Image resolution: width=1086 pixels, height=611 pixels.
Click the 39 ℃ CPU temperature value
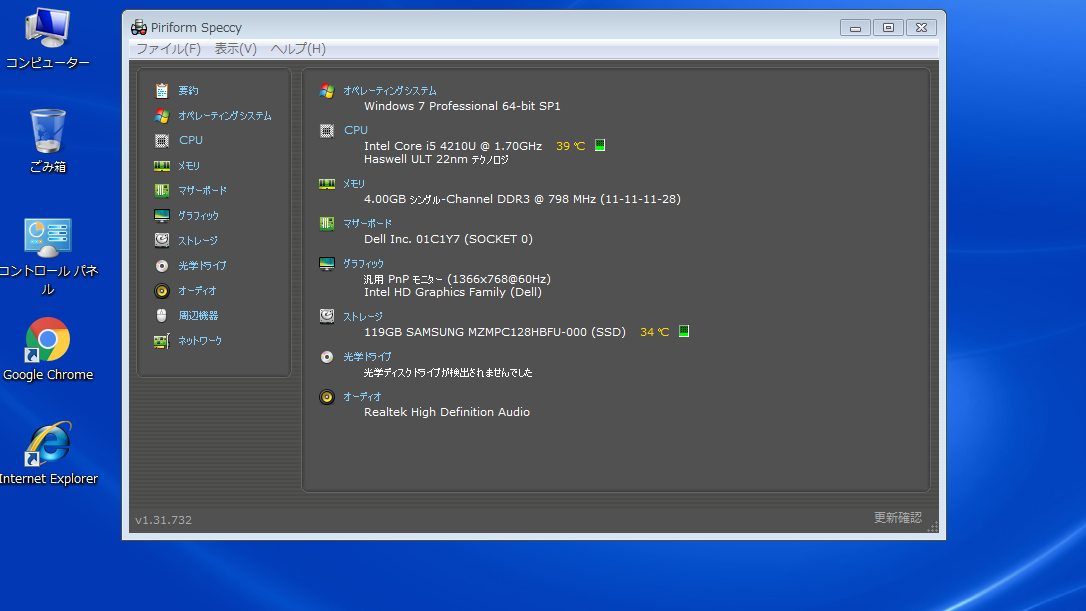(x=571, y=146)
